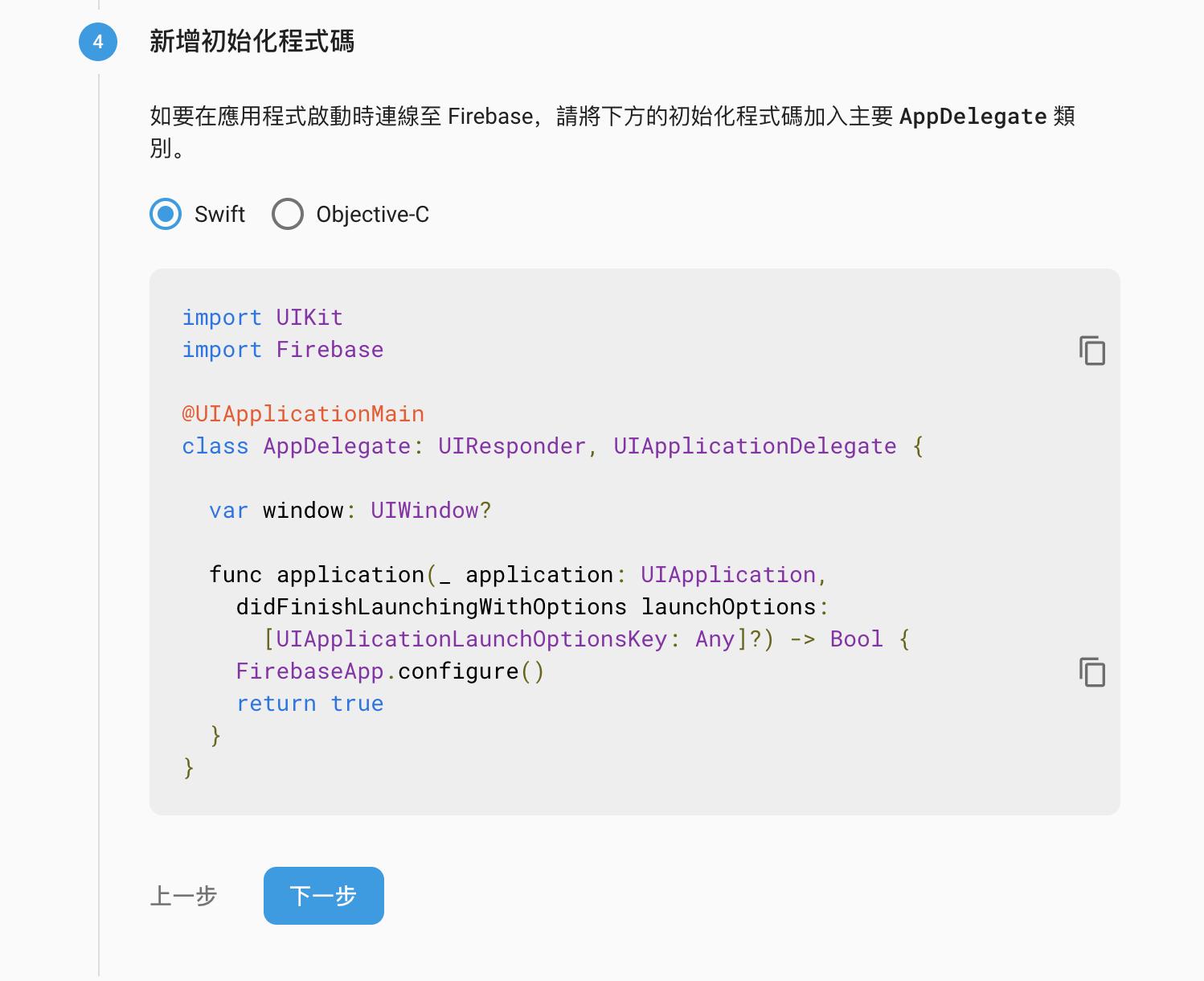Select the Objective-C radio option
1204x981 pixels.
tap(288, 214)
